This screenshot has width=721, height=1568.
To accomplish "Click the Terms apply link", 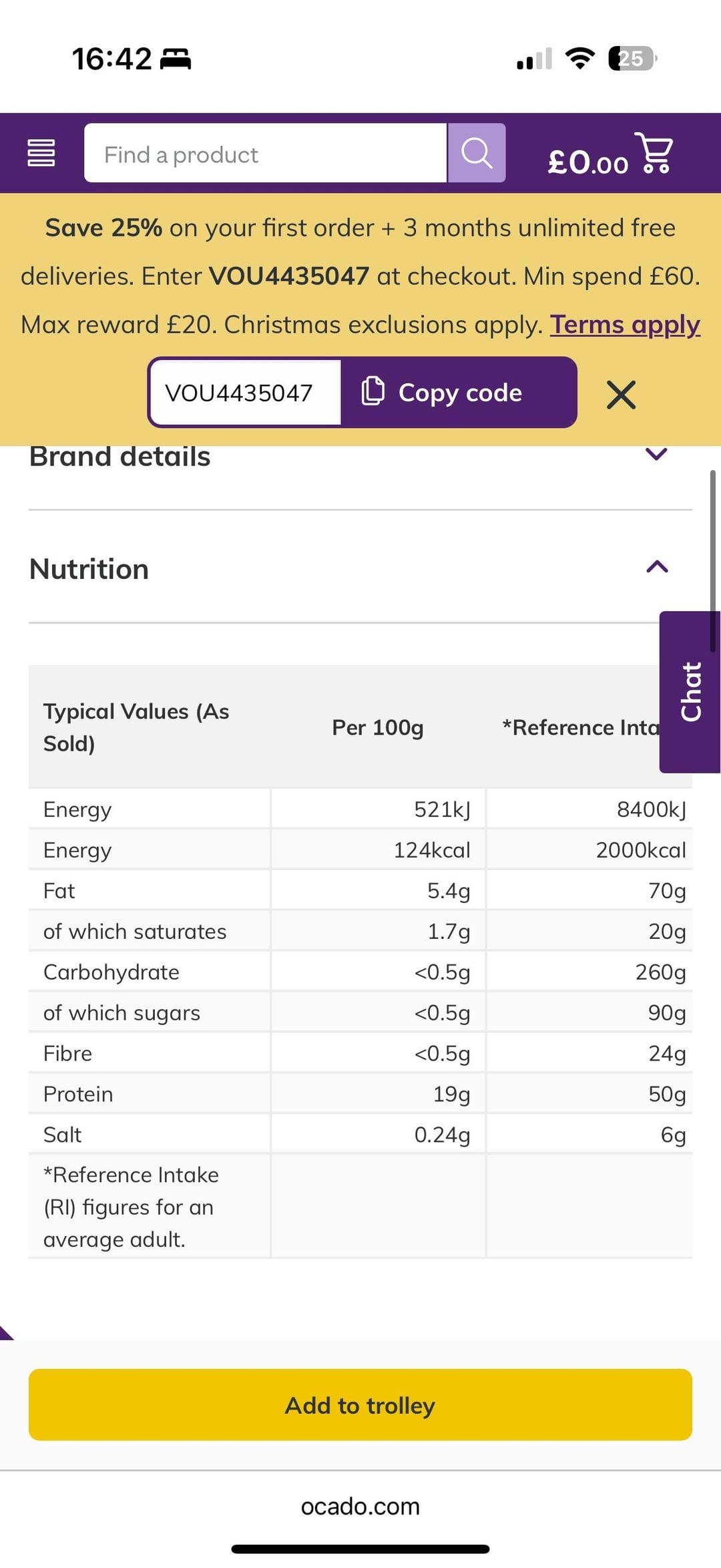I will [x=625, y=325].
